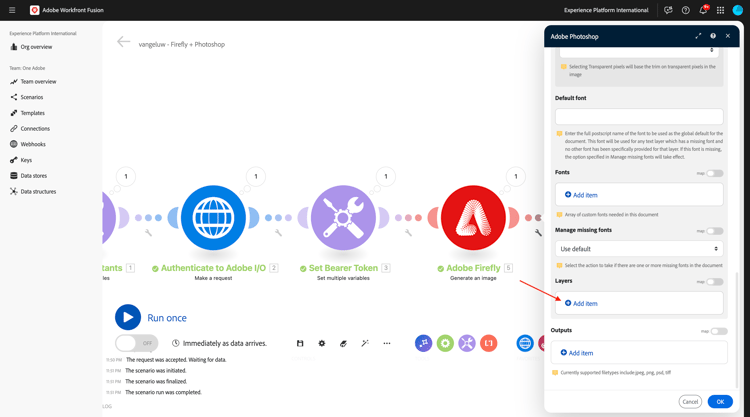Click the Adobe Workfront Fusion logo
750x417 pixels.
34,10
